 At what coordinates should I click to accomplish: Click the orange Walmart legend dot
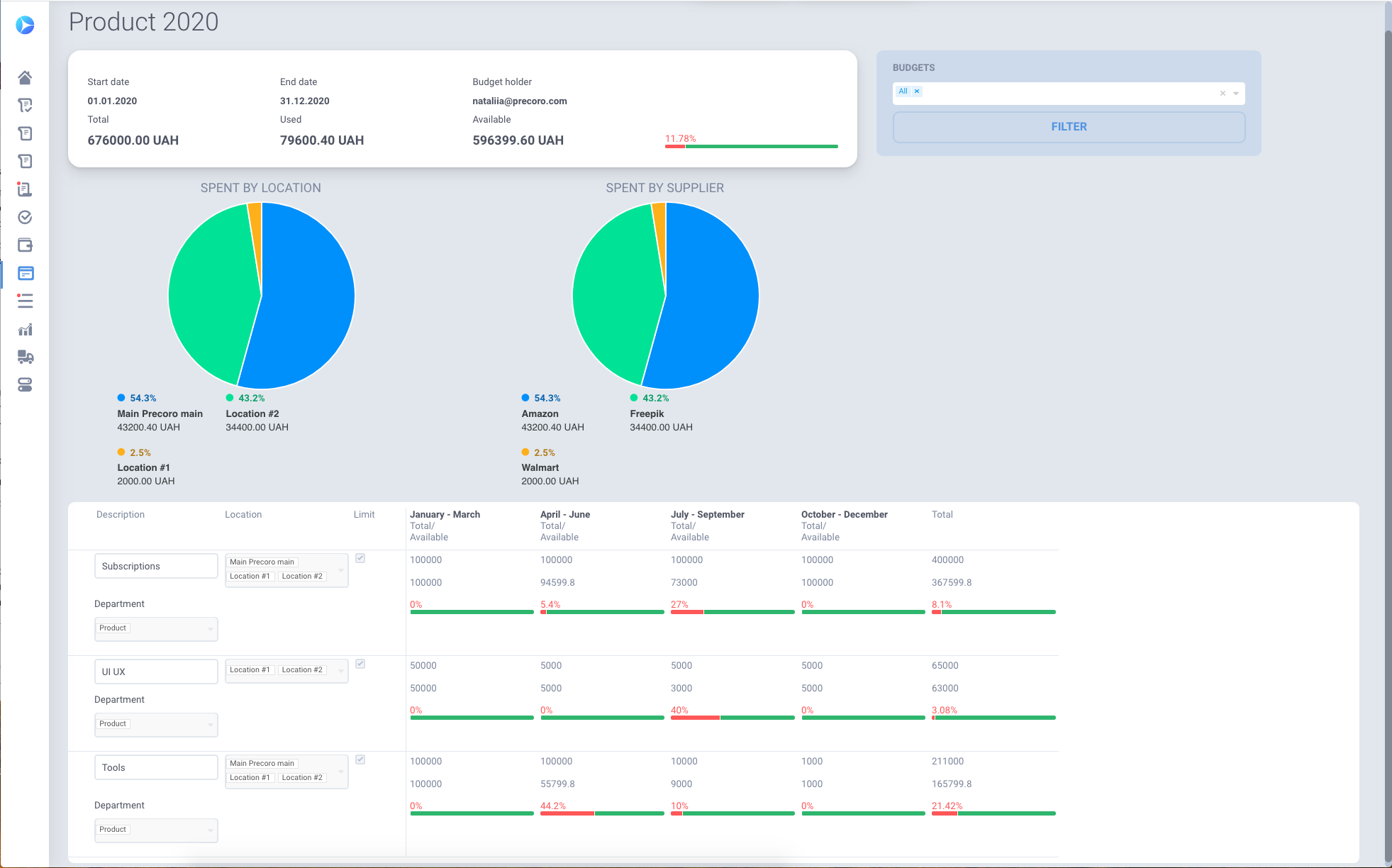pyautogui.click(x=525, y=452)
